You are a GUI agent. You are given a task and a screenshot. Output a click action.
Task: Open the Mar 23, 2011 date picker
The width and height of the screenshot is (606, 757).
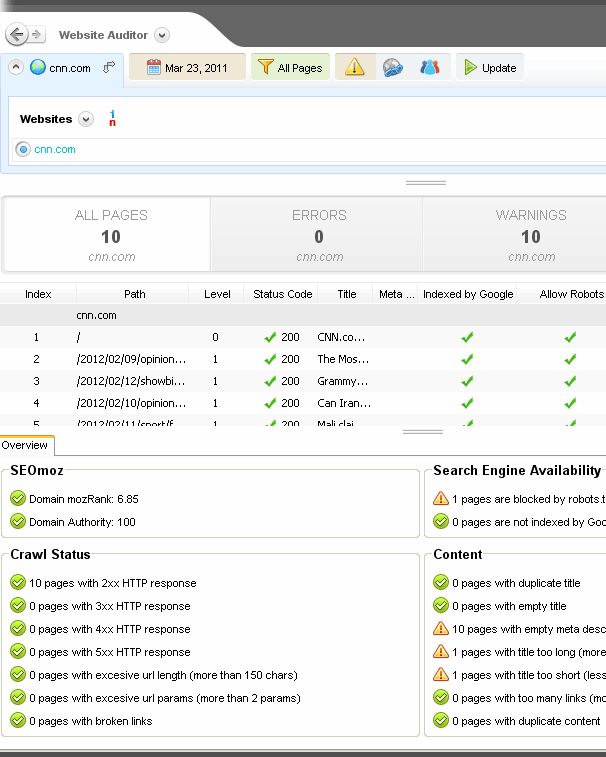point(187,68)
